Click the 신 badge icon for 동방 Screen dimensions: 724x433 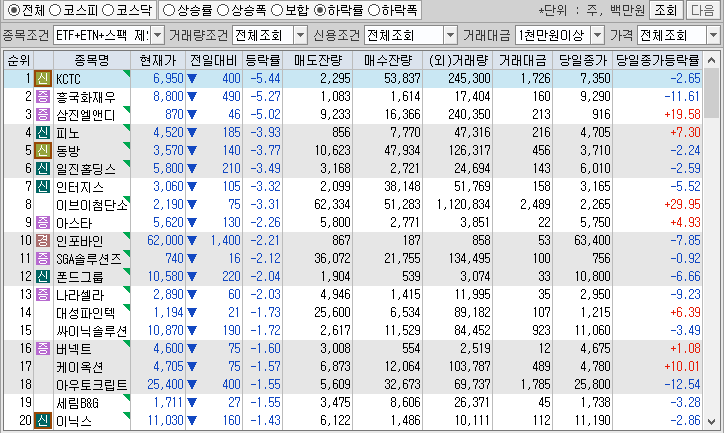tap(43, 150)
